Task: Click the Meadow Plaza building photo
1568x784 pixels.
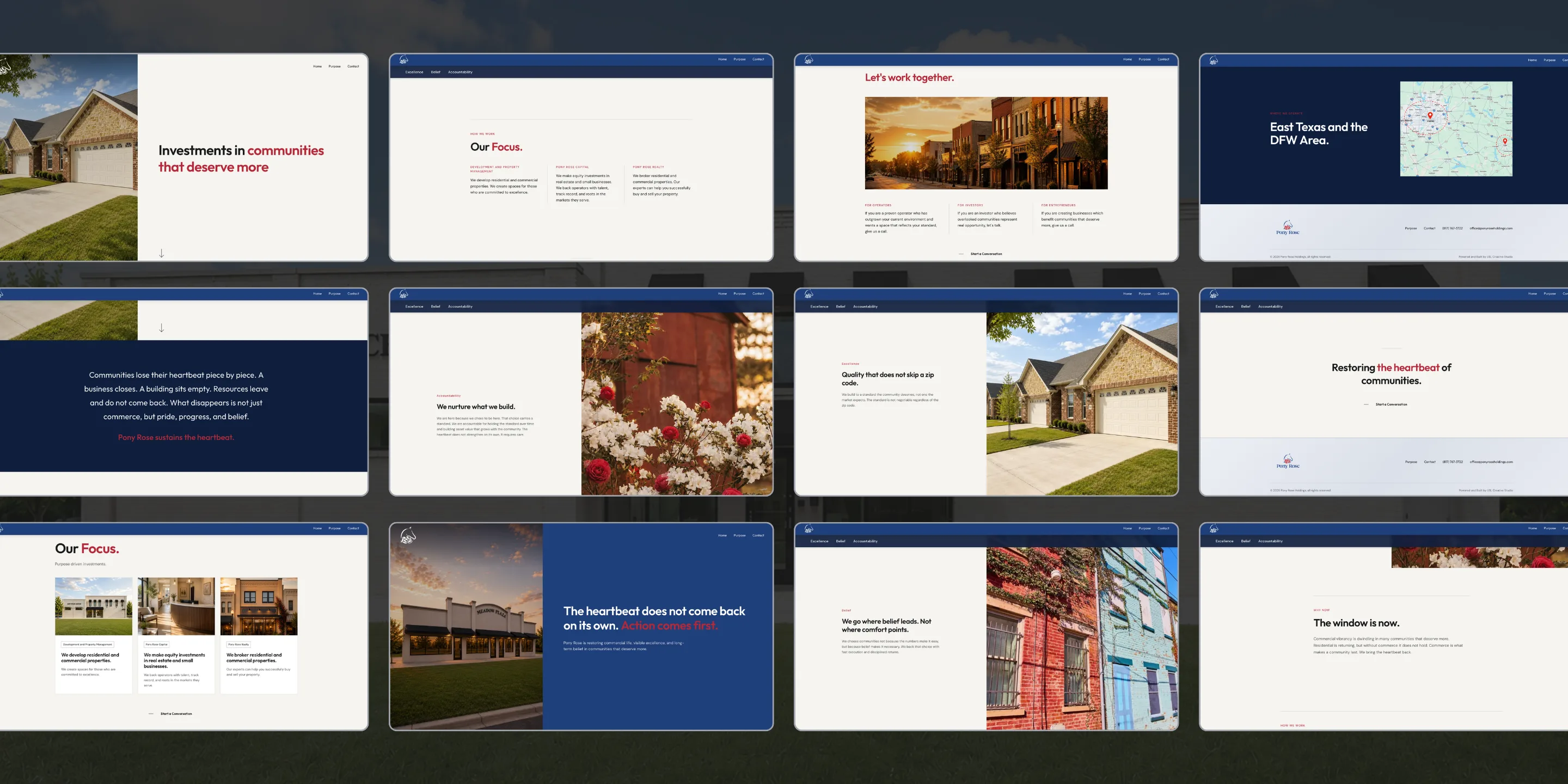Action: click(466, 626)
